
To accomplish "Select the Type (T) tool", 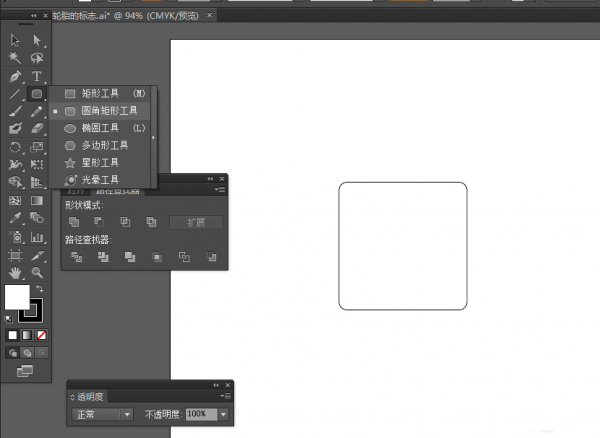I will click(37, 76).
